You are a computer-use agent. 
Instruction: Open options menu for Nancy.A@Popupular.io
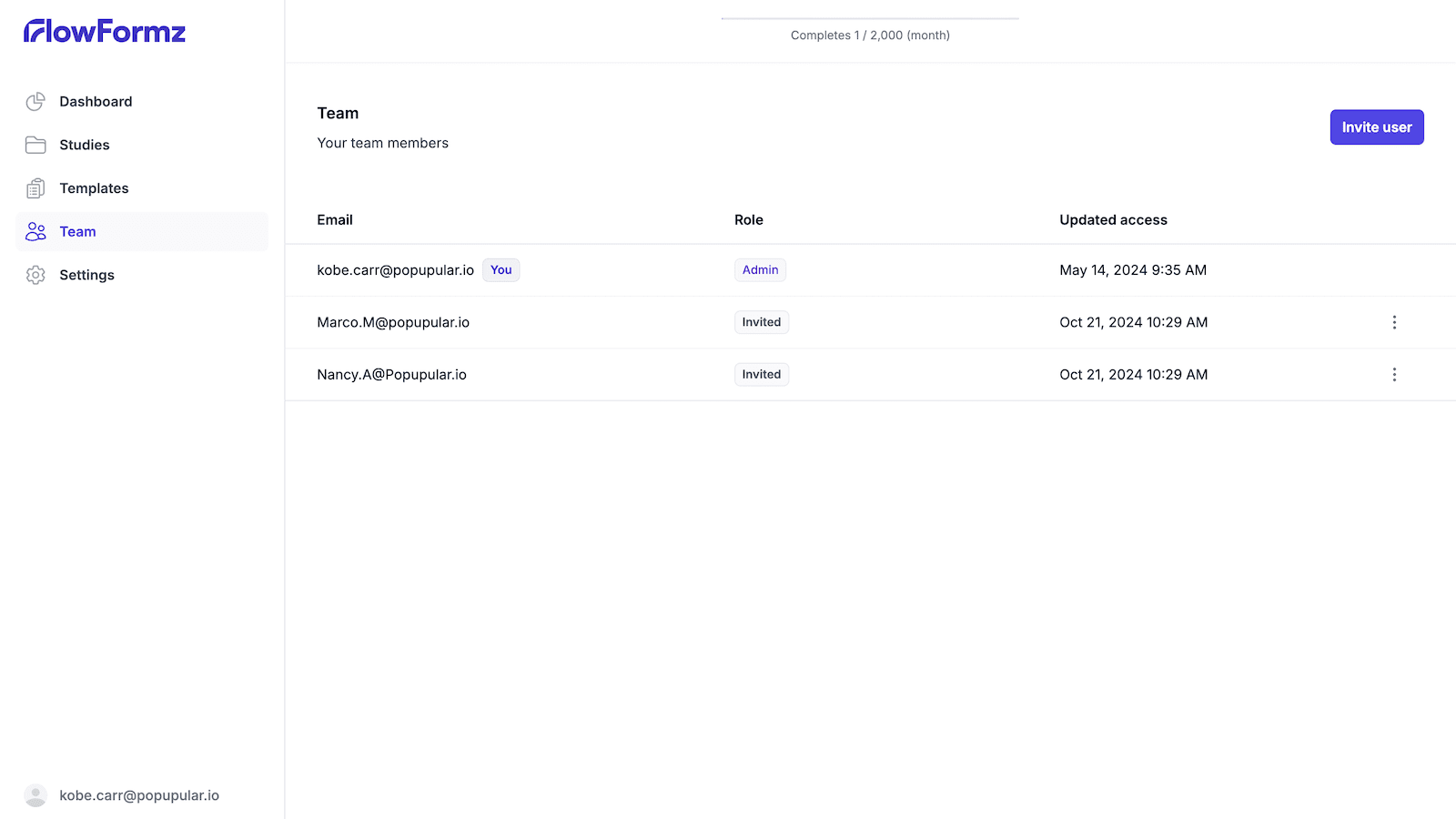[x=1394, y=375]
